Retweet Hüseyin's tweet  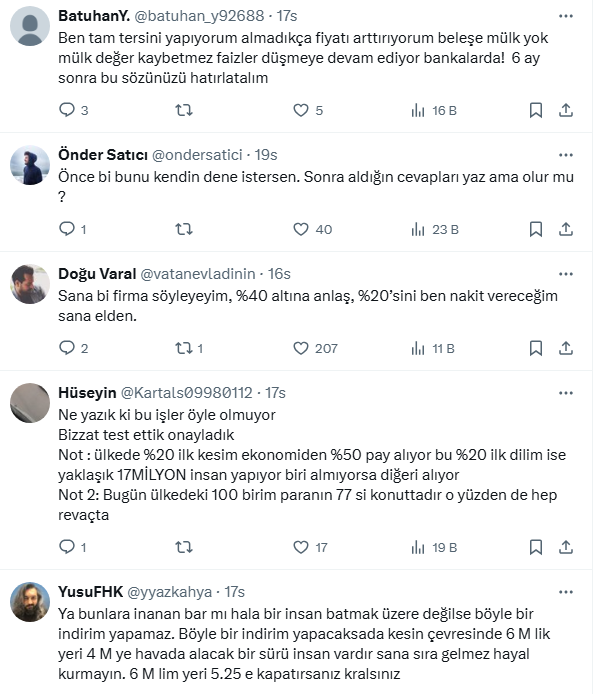(x=184, y=547)
